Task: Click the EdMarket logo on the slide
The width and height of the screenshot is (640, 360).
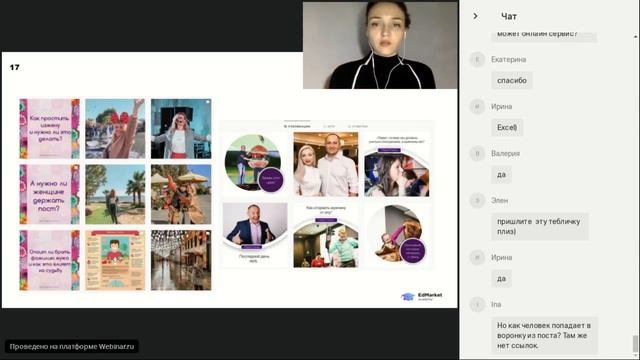Action: [x=421, y=296]
